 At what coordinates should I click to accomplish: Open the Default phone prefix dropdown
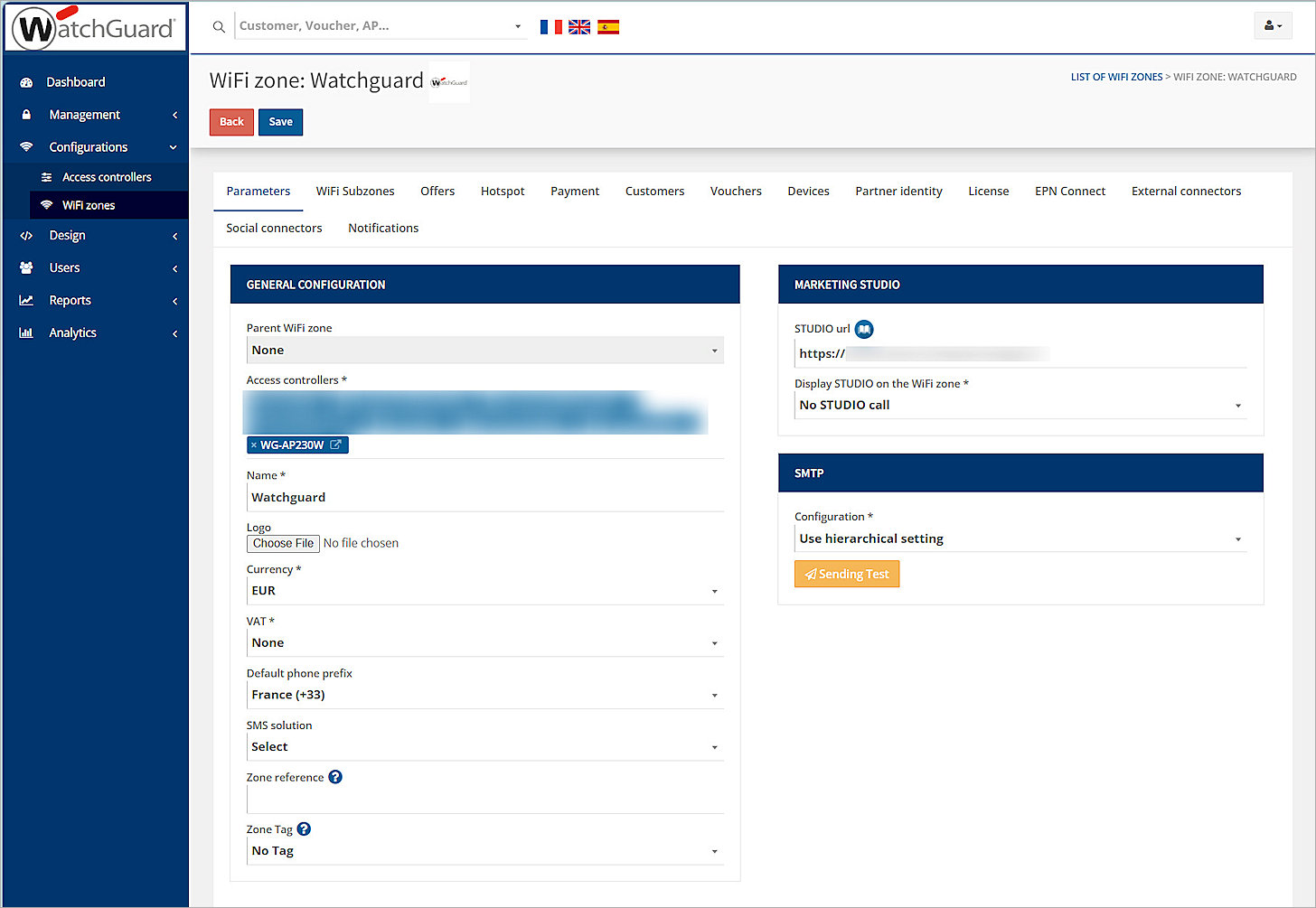coord(485,695)
